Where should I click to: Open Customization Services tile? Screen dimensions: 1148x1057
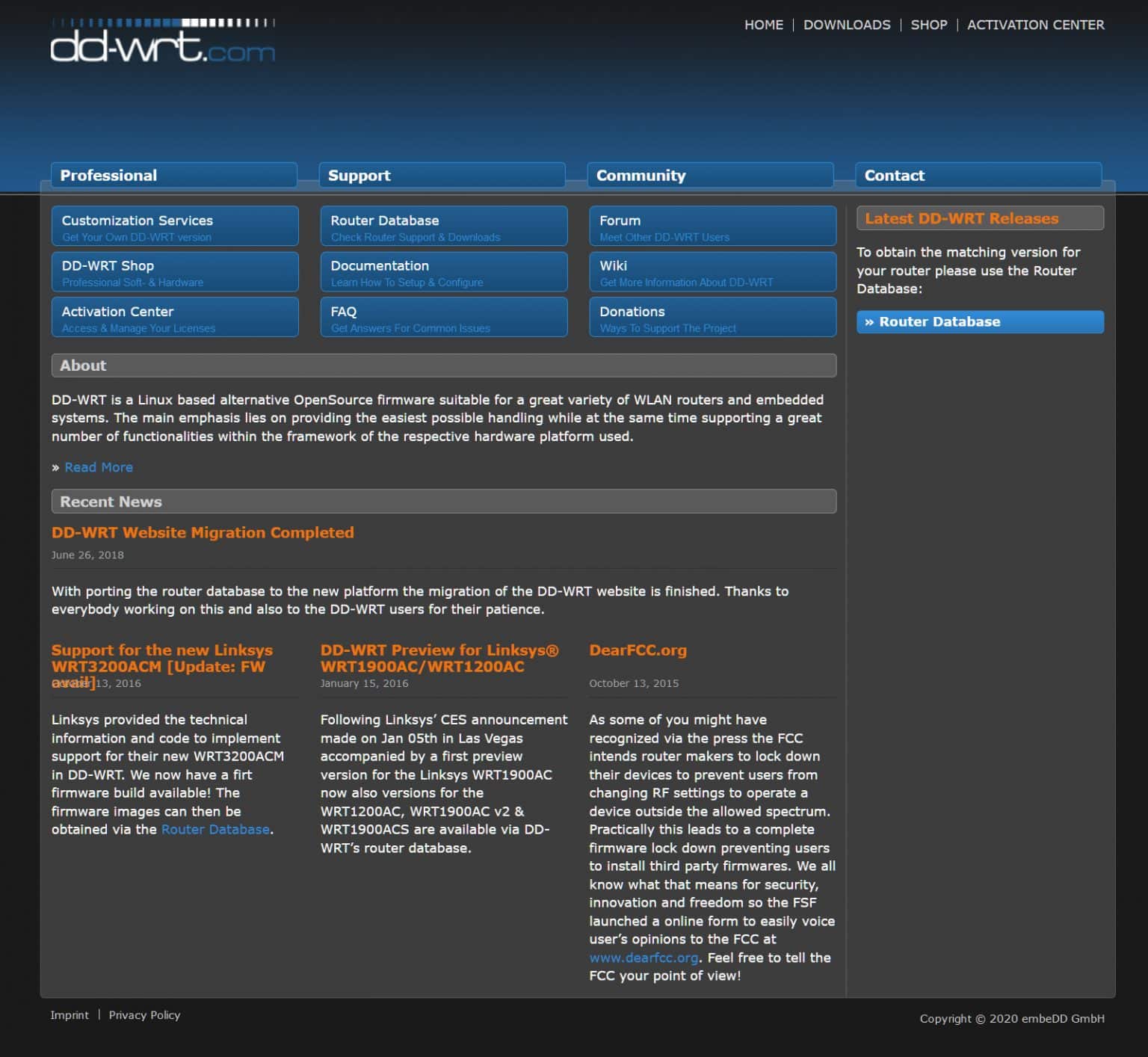[175, 226]
